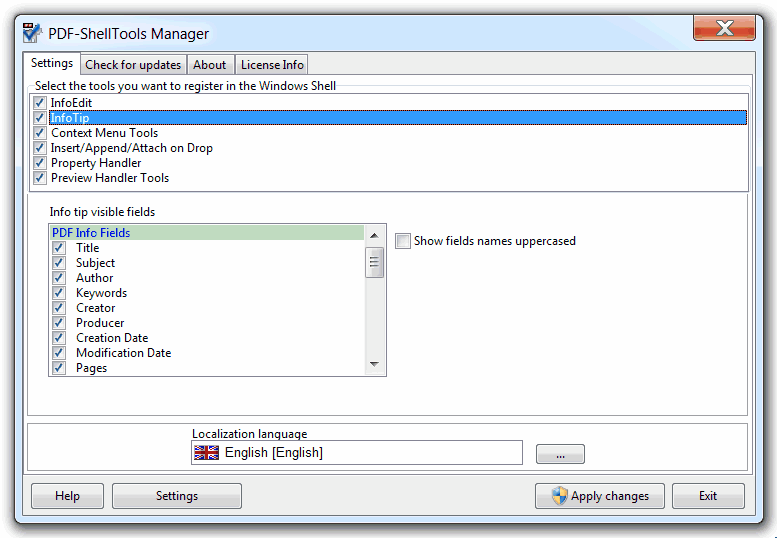Click the Settings button at the bottom
This screenshot has height=538, width=777.
177,496
